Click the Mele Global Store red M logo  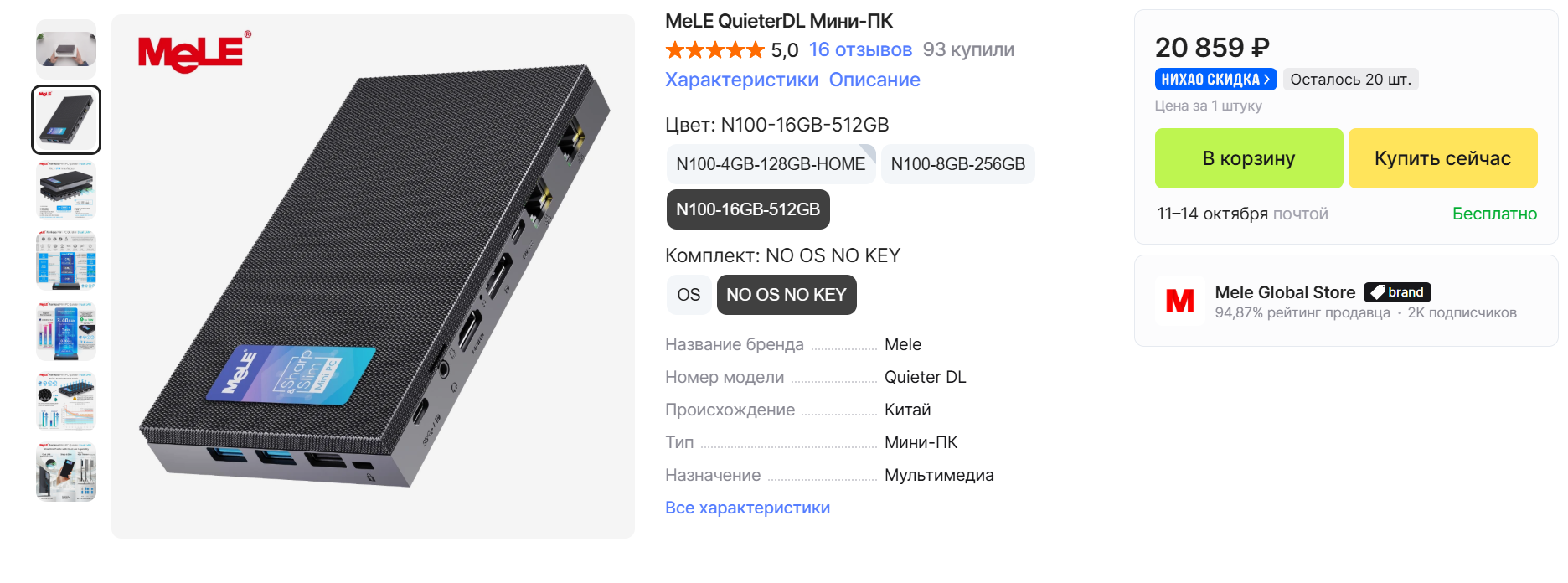pyautogui.click(x=1179, y=301)
